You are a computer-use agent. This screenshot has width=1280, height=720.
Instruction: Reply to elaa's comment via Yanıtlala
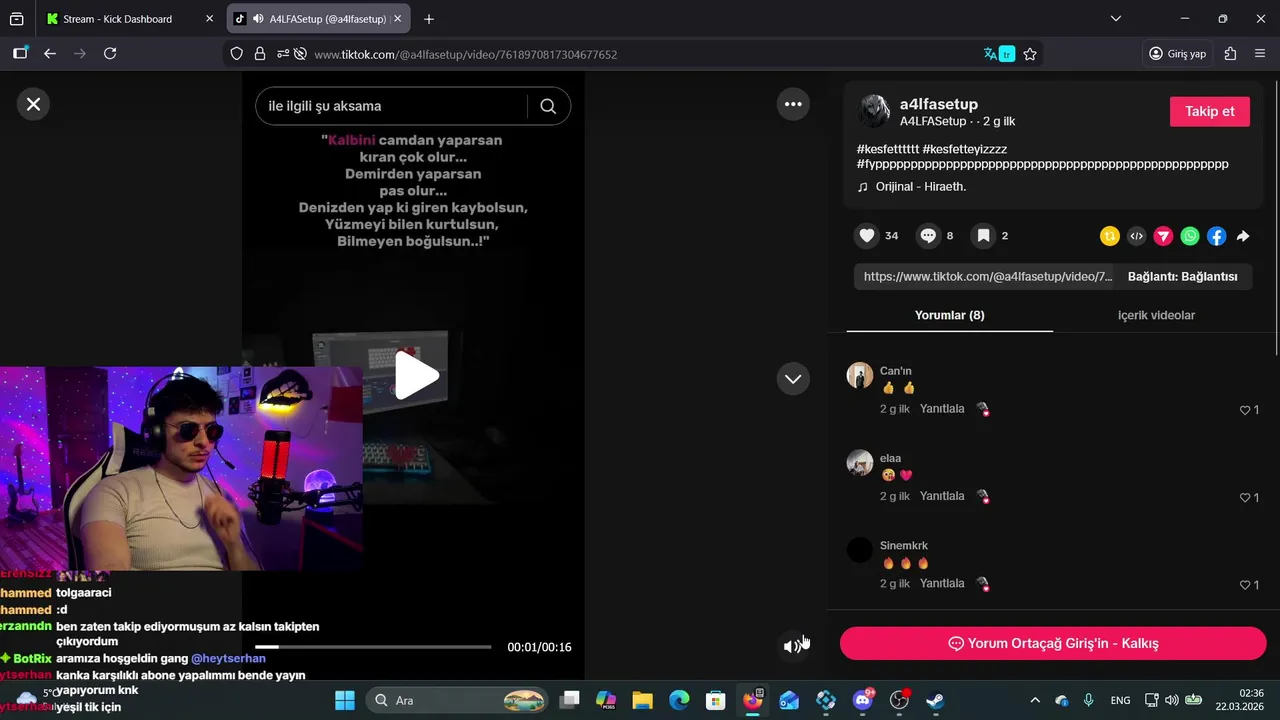[x=942, y=496]
